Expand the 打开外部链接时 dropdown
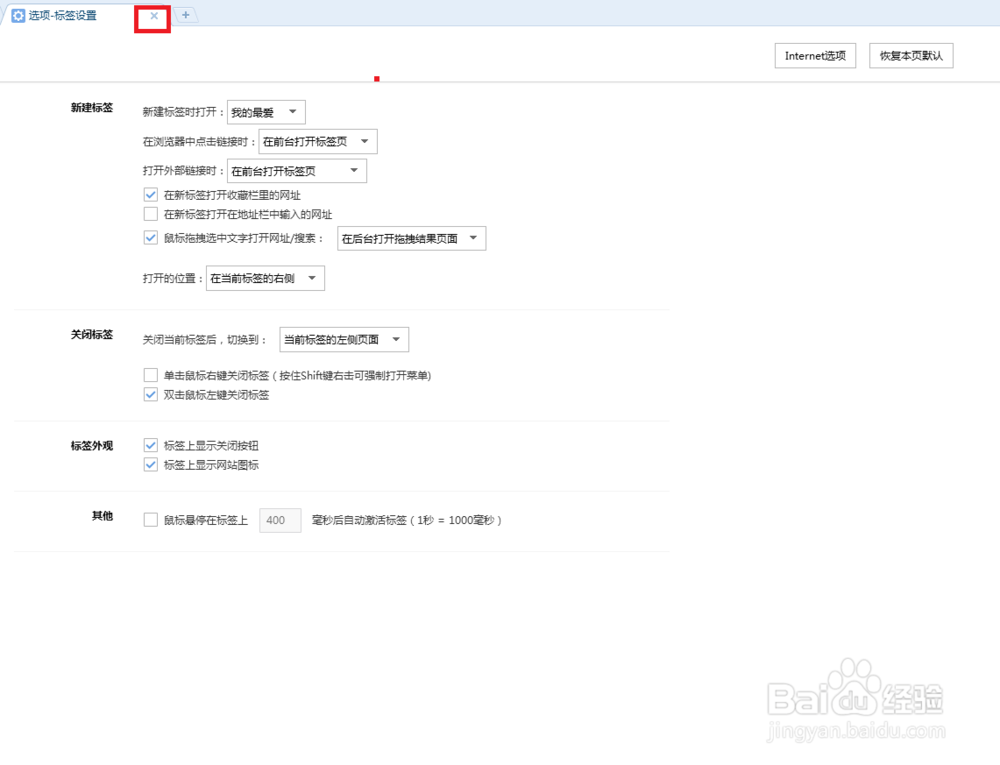 [296, 170]
